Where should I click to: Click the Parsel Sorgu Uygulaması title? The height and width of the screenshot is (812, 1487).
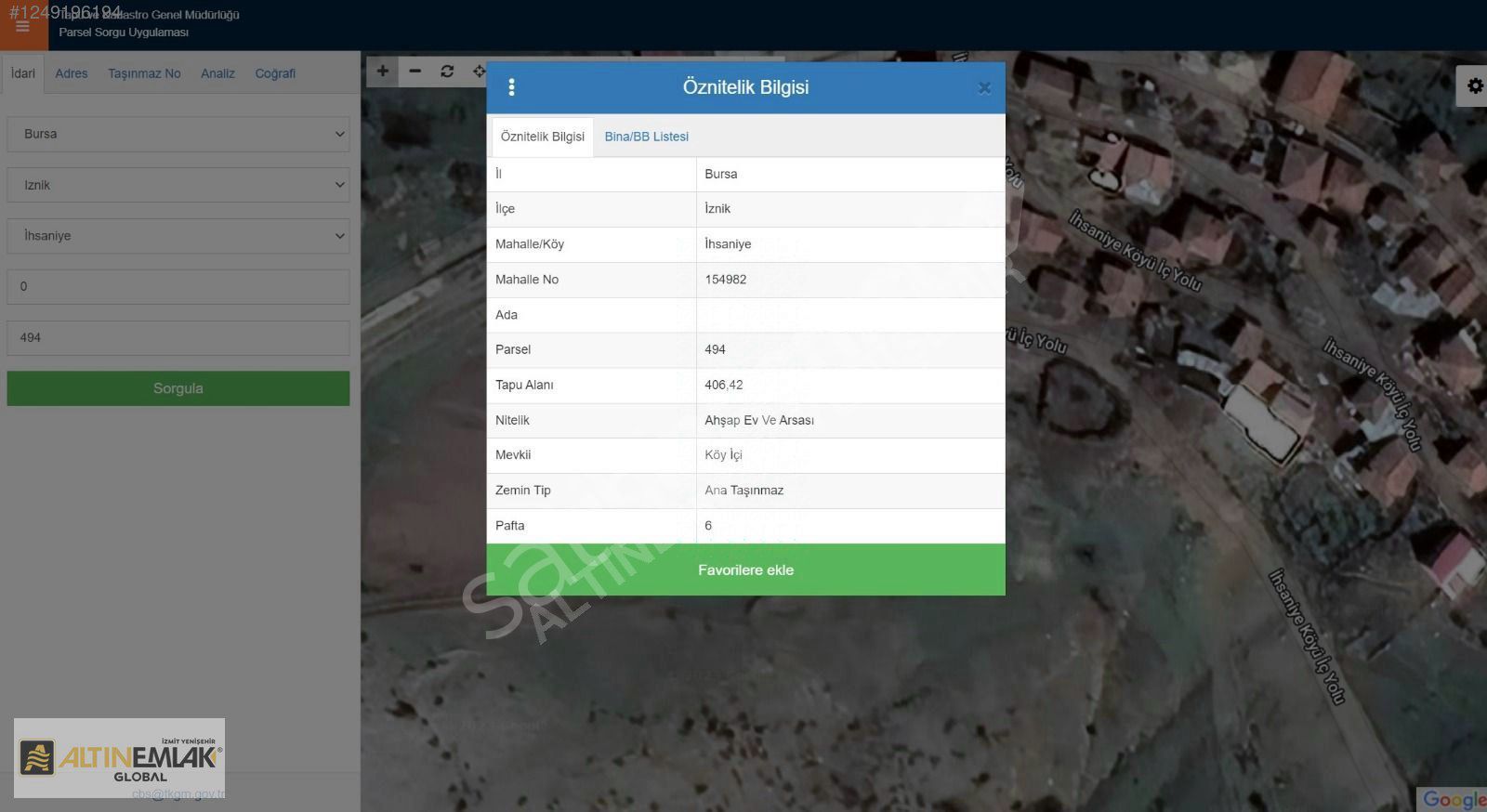click(x=124, y=33)
